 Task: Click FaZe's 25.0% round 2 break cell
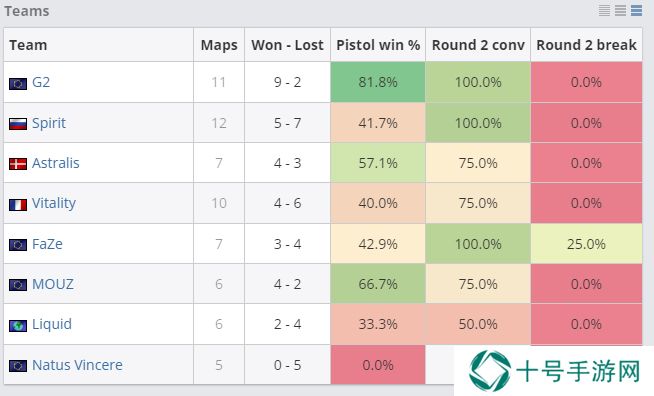586,244
